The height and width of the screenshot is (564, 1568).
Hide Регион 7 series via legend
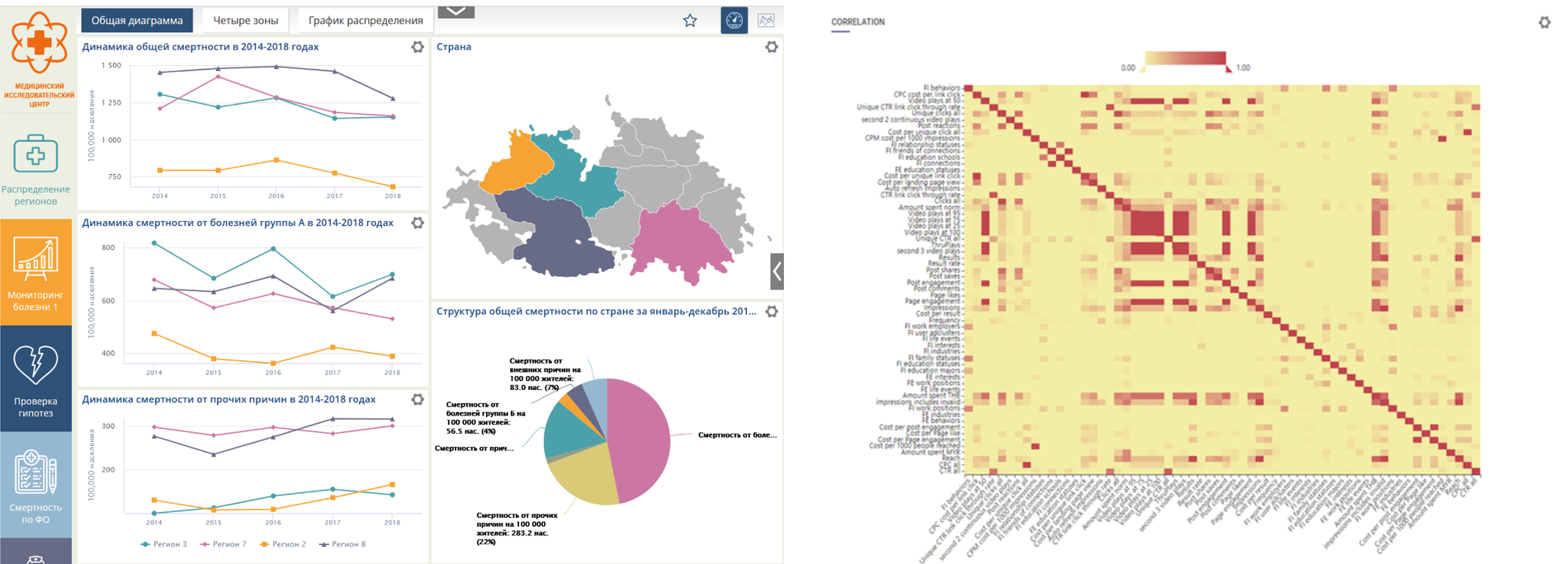coord(223,544)
